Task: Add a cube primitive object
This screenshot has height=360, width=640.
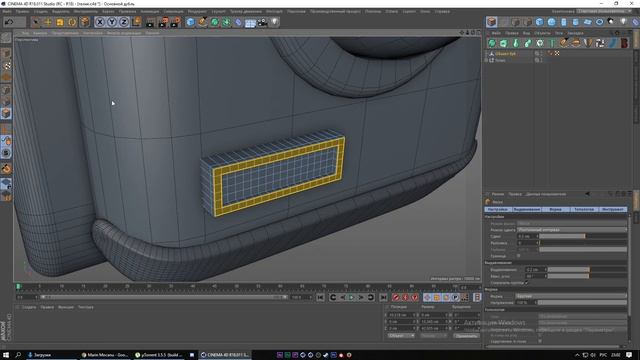Action: 191,22
